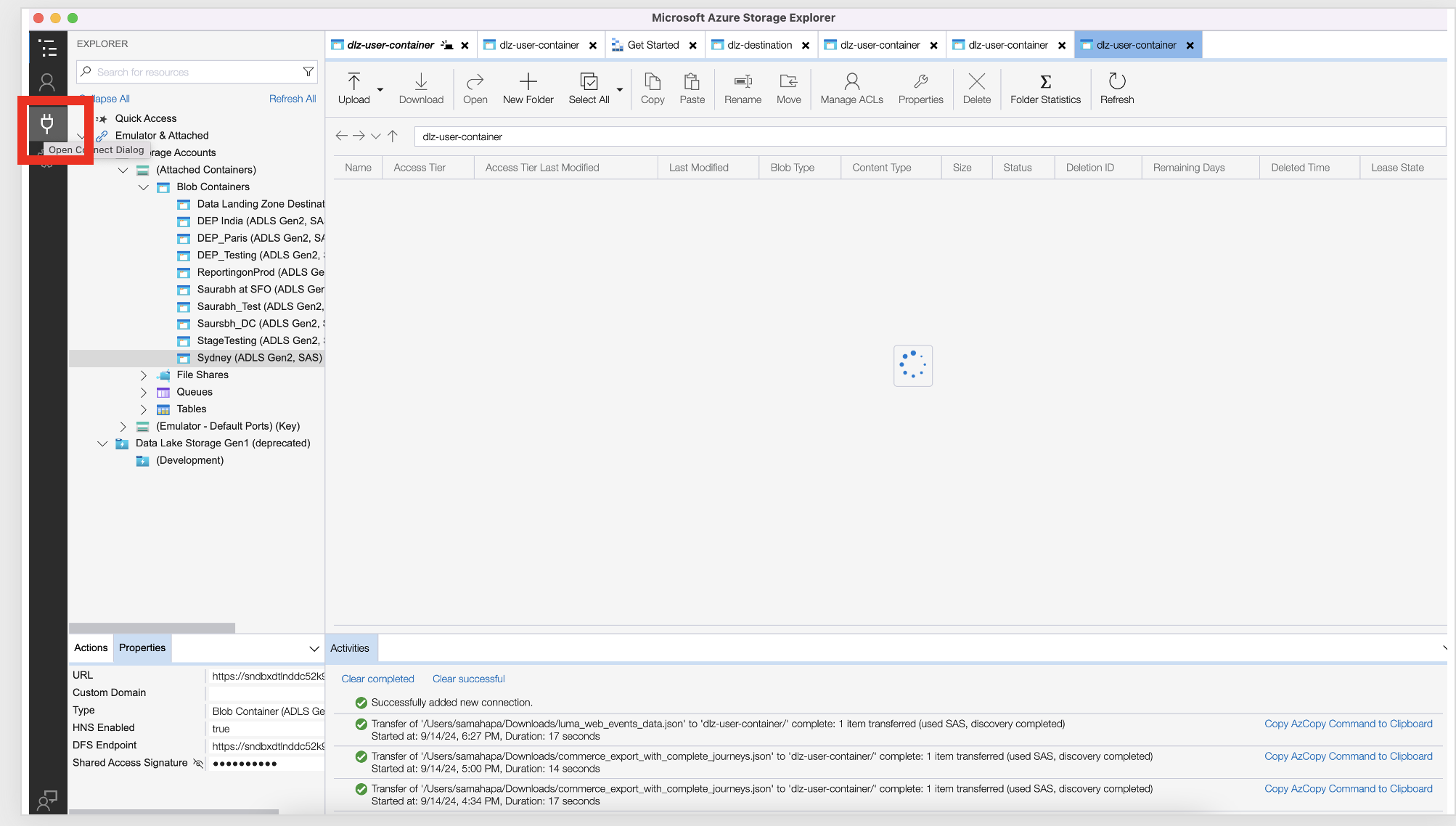
Task: Switch to the Get Started tab
Action: pos(653,45)
